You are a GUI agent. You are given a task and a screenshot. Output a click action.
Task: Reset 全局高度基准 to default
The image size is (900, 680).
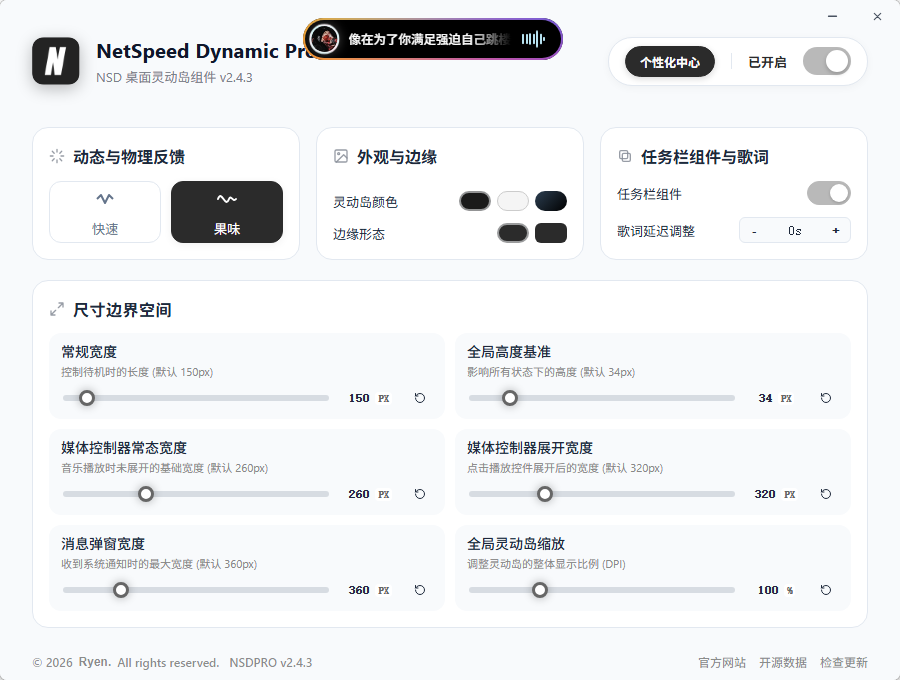coord(826,398)
